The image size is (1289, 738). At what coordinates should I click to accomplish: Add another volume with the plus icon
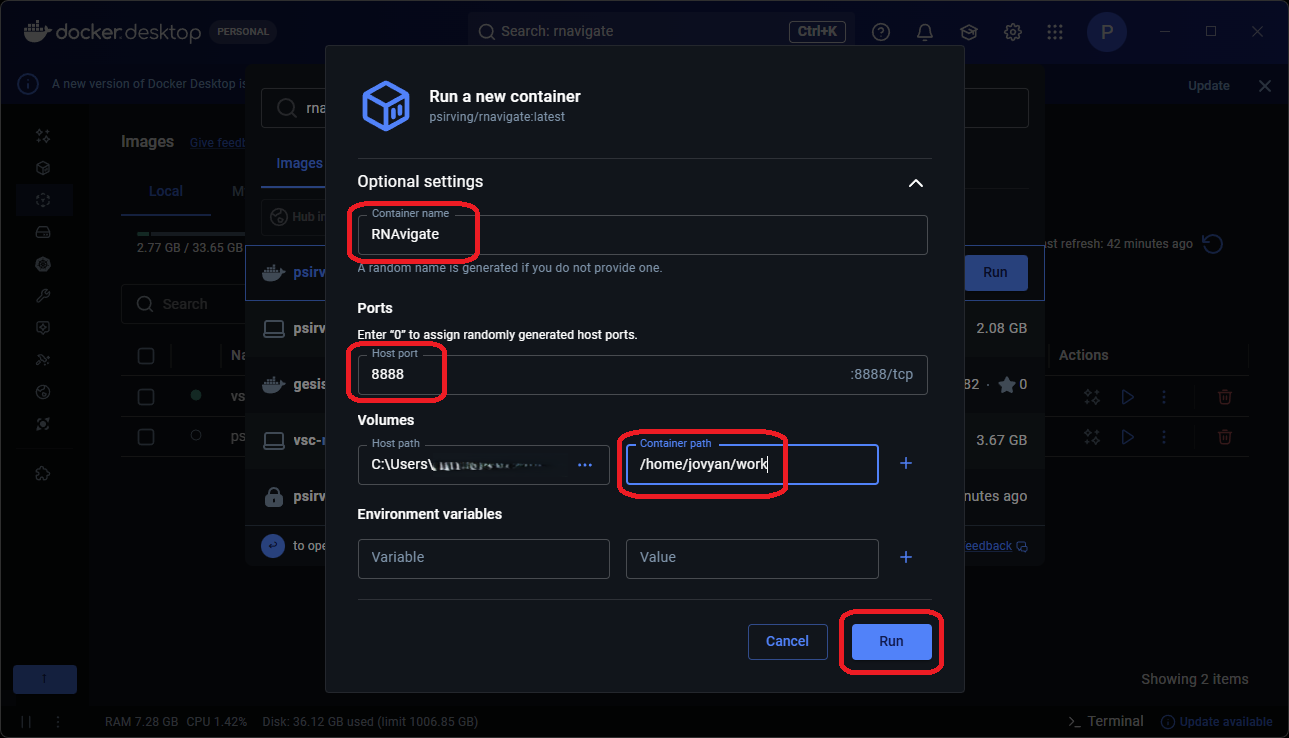[x=906, y=464]
